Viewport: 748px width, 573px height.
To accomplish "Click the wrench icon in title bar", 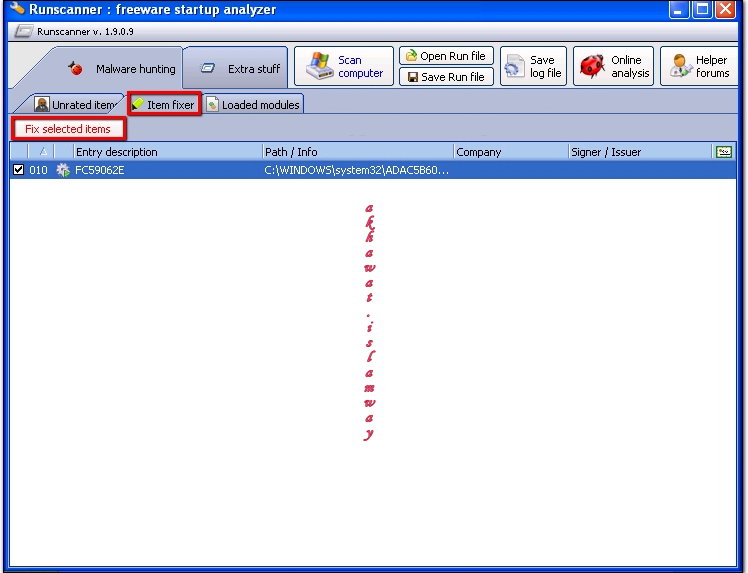I will pos(17,8).
